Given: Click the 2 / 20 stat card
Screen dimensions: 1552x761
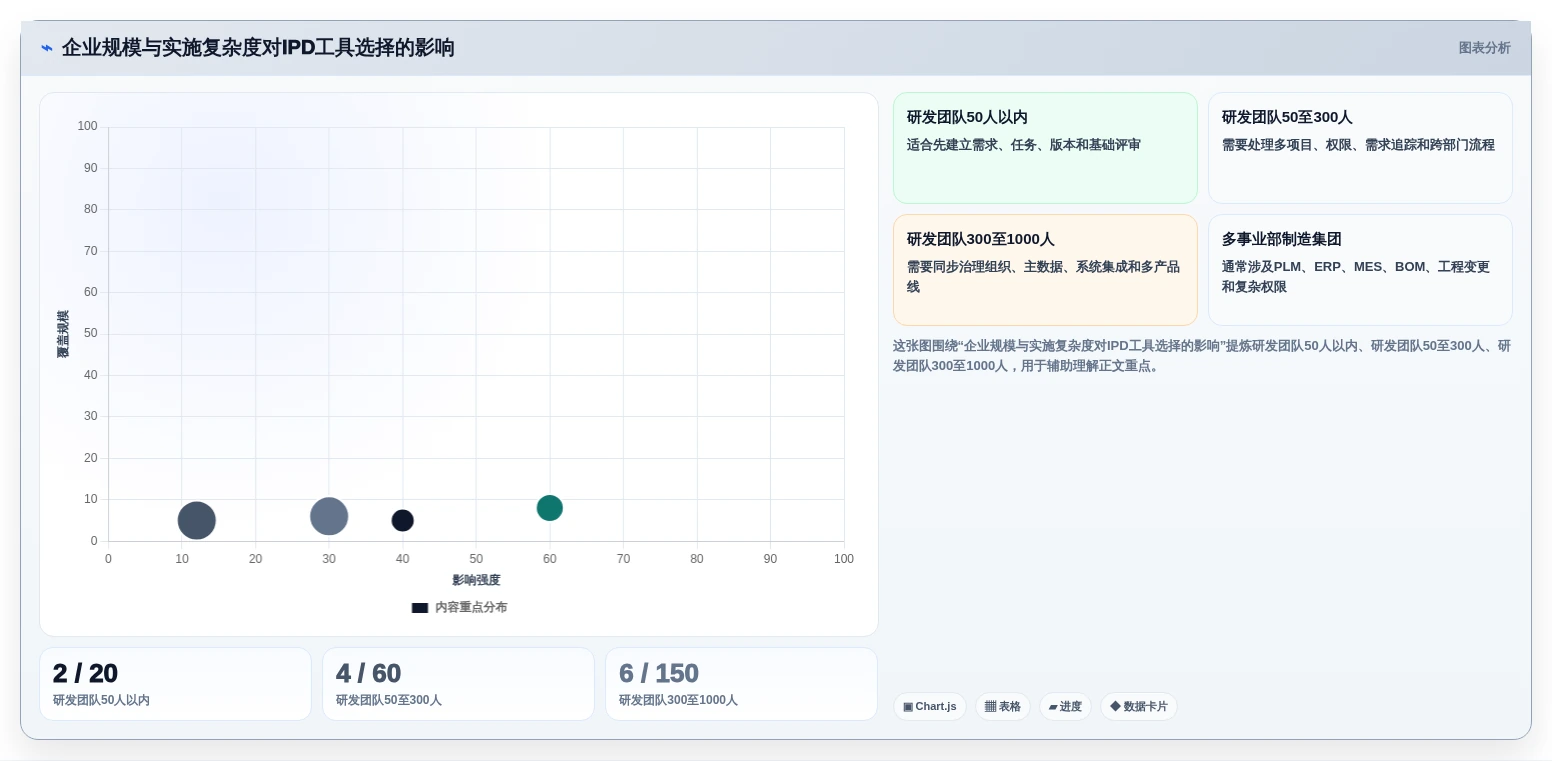Looking at the screenshot, I should pos(175,684).
